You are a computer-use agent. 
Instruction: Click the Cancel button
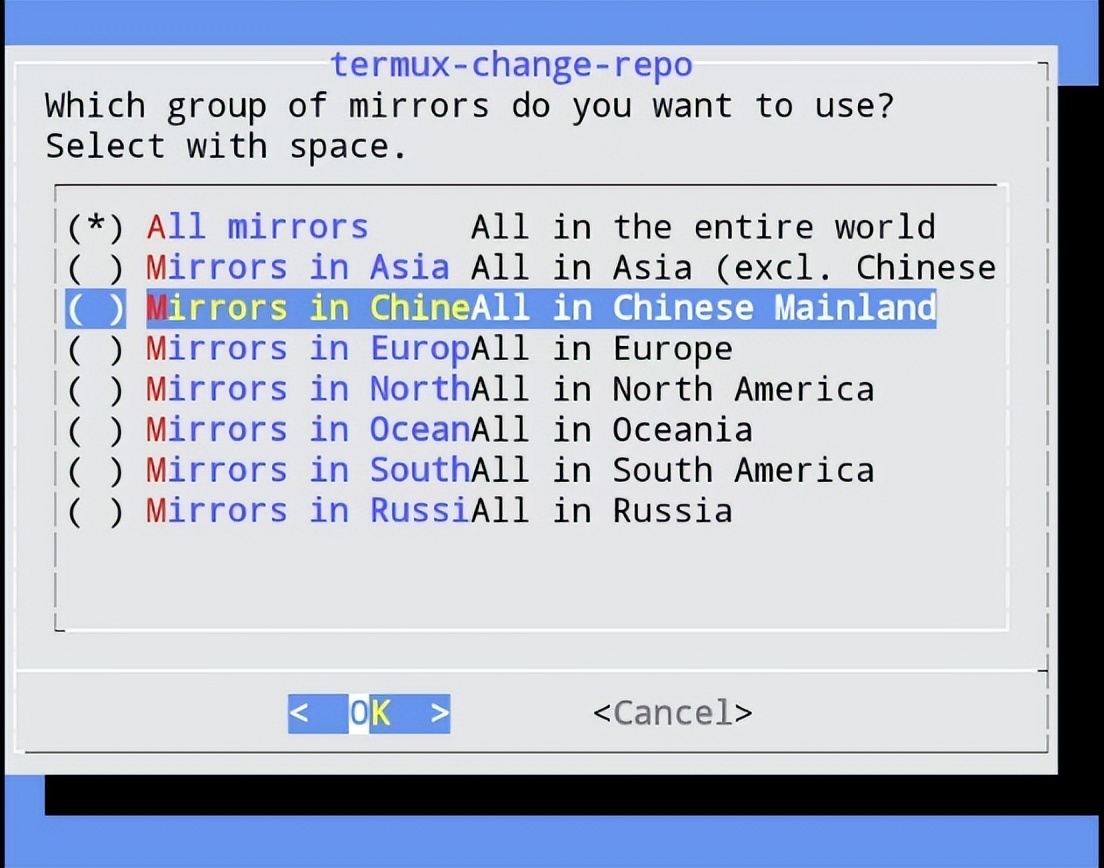tap(672, 714)
